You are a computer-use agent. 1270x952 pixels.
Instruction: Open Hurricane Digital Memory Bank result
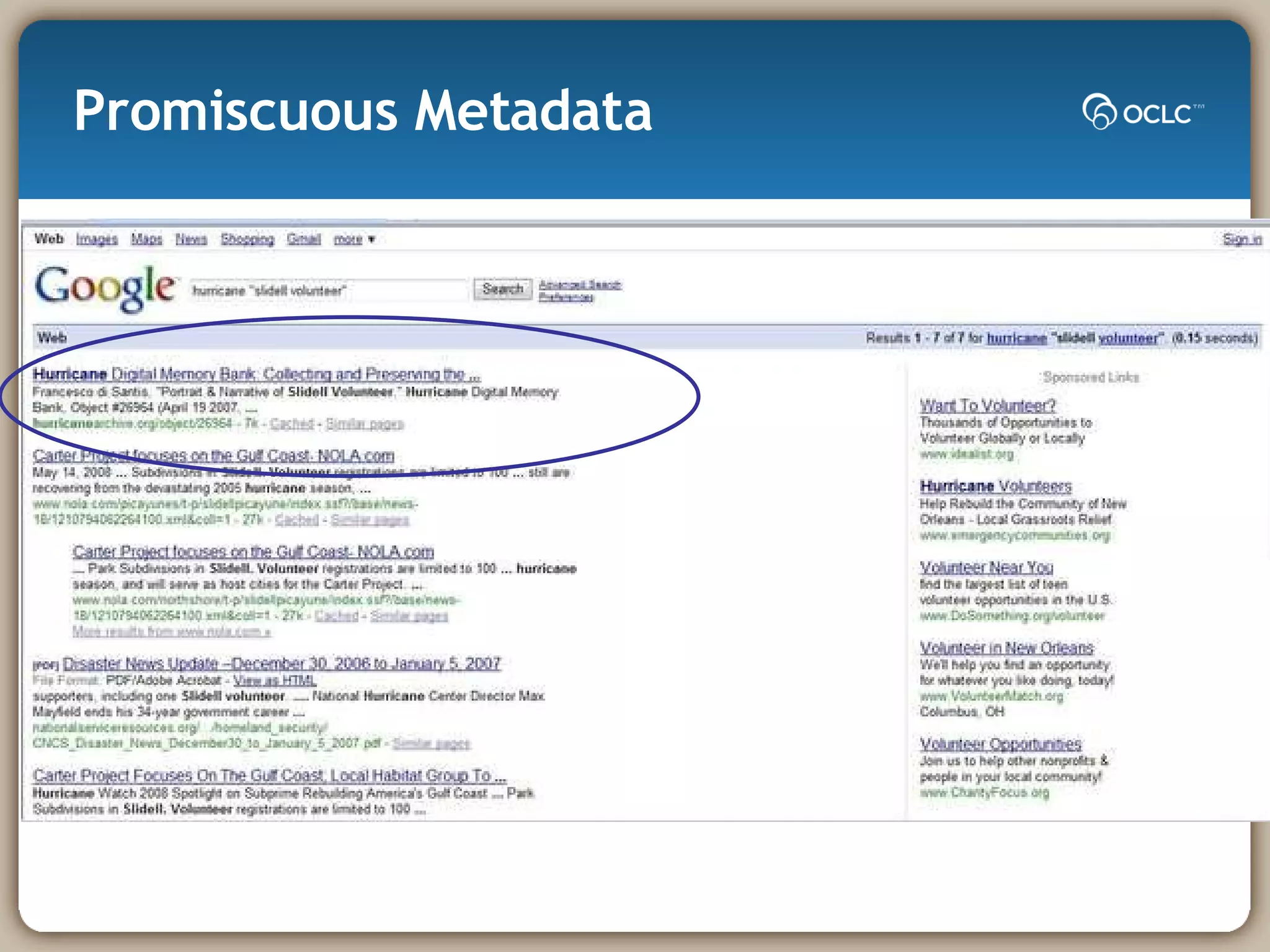point(256,374)
